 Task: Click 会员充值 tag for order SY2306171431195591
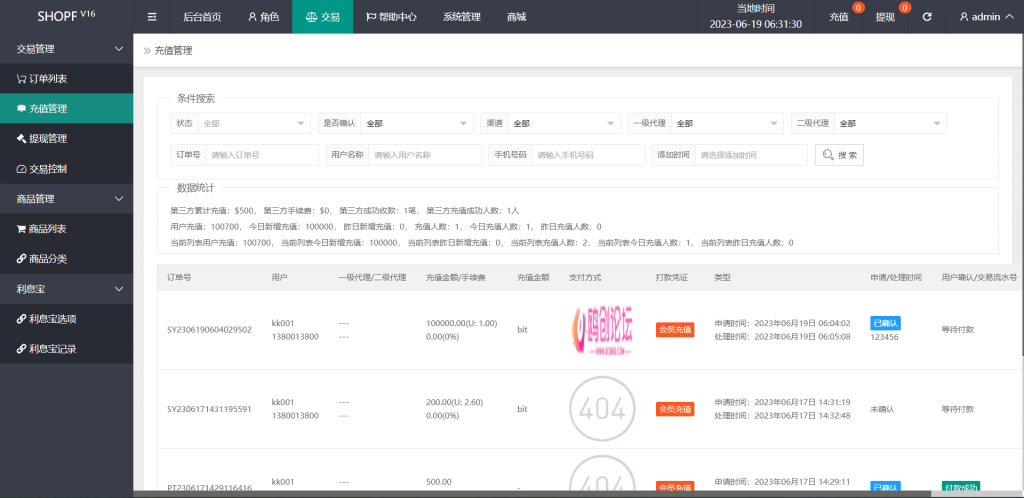tap(675, 409)
